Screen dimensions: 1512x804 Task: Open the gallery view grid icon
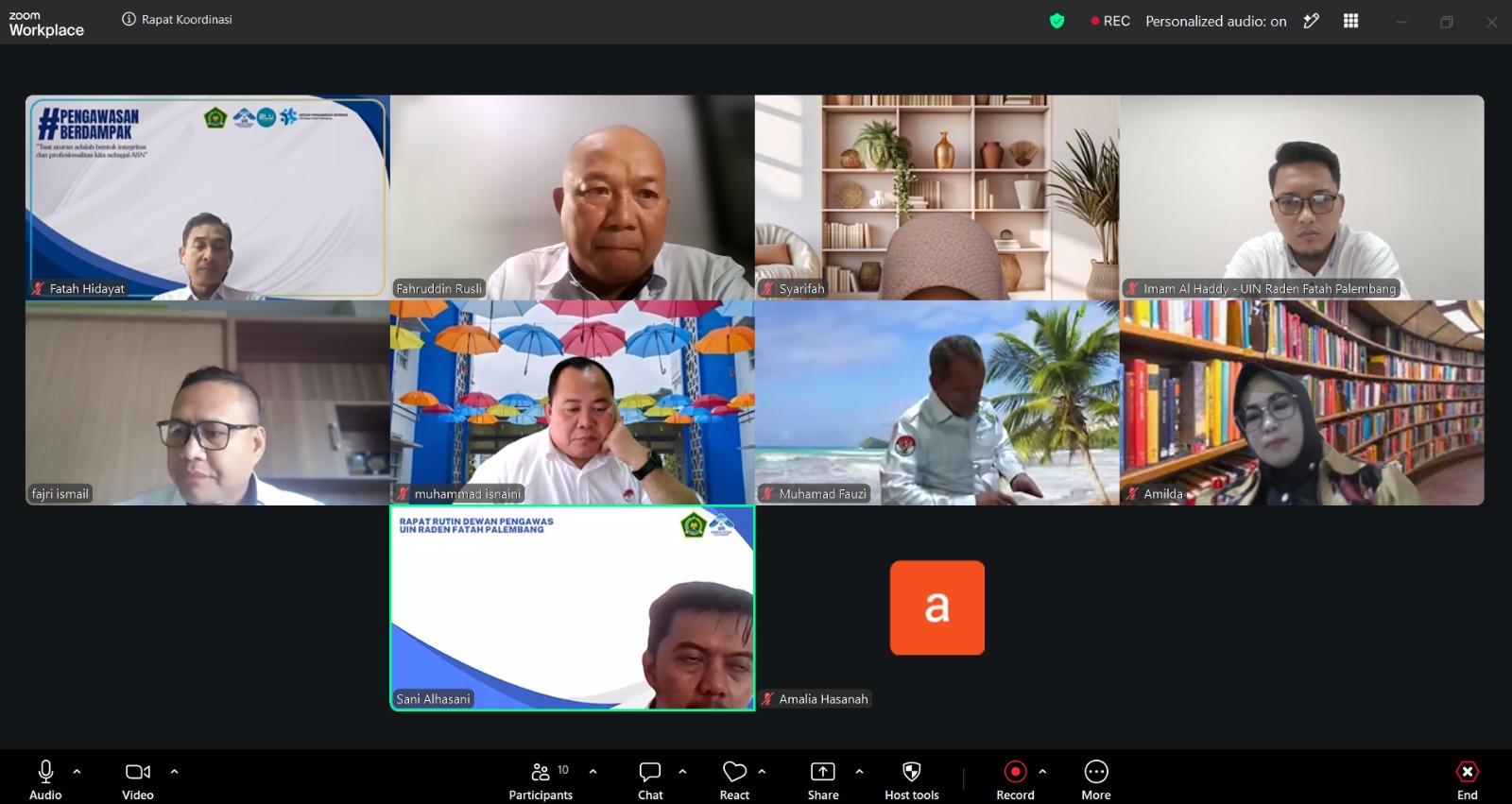1351,21
